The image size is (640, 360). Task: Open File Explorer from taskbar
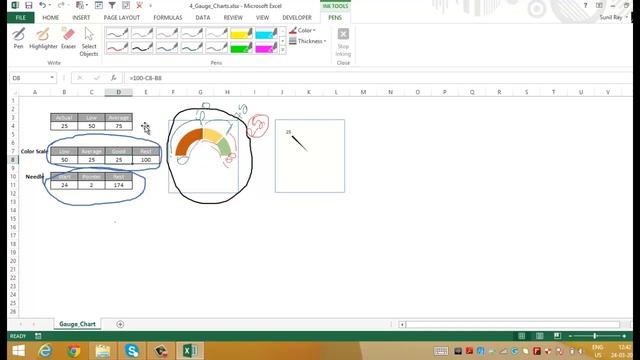(103, 351)
